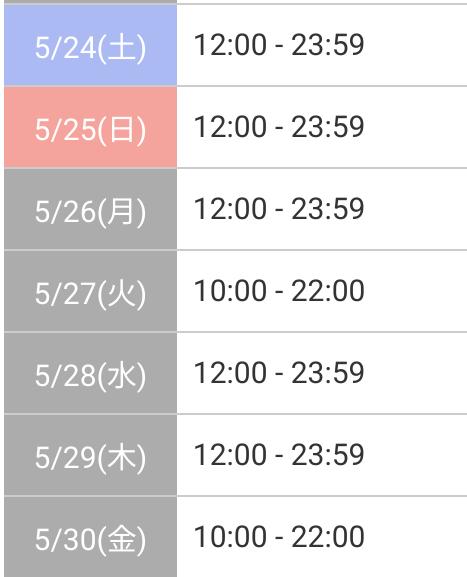467x577 pixels.
Task: Click the 10:00 - 22:00 time for Friday
Action: 279,537
